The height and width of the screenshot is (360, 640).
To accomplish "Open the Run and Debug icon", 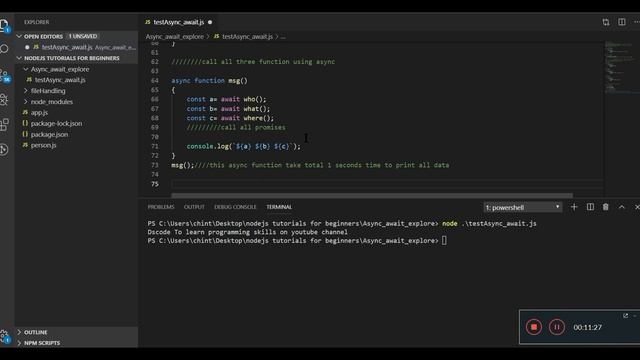I will [4, 100].
